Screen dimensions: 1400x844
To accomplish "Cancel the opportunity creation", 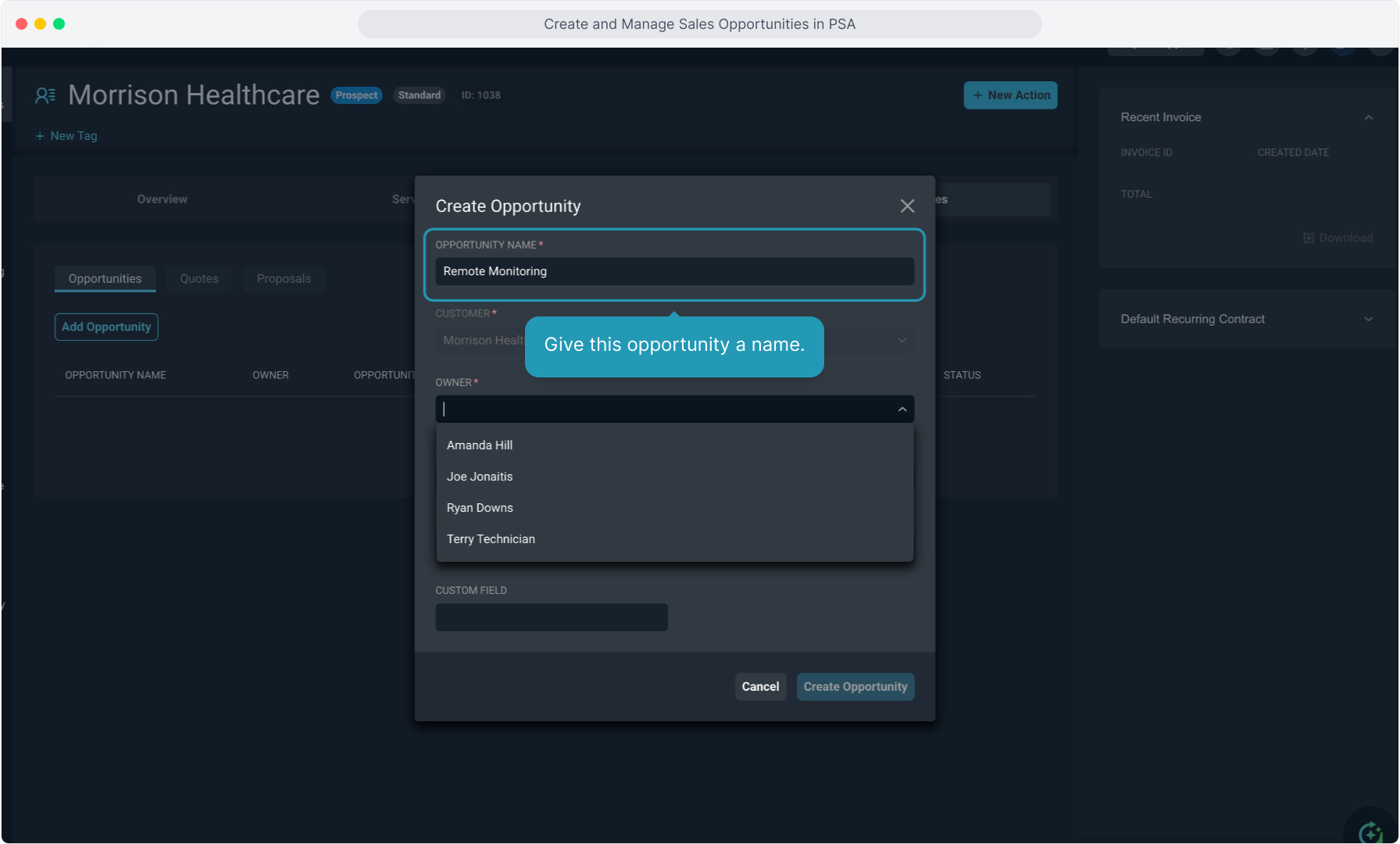I will click(x=760, y=687).
